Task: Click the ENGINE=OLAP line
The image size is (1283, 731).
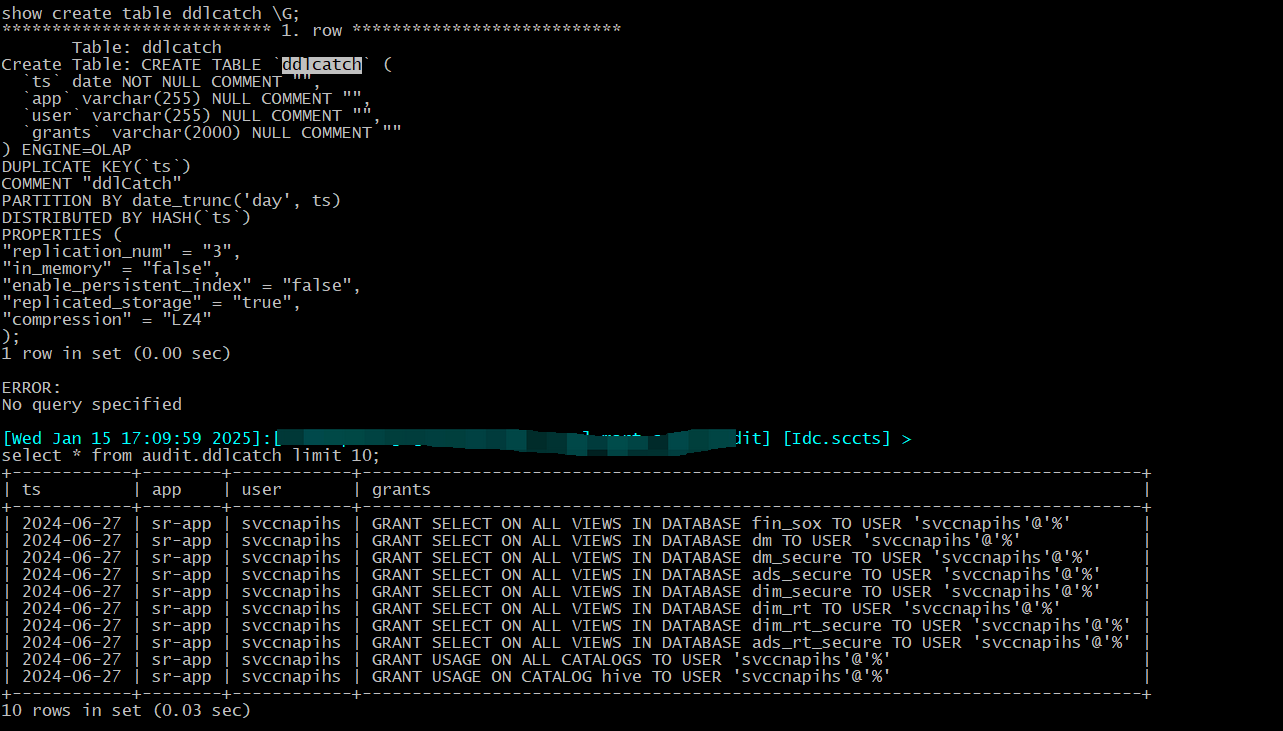Action: [x=67, y=149]
